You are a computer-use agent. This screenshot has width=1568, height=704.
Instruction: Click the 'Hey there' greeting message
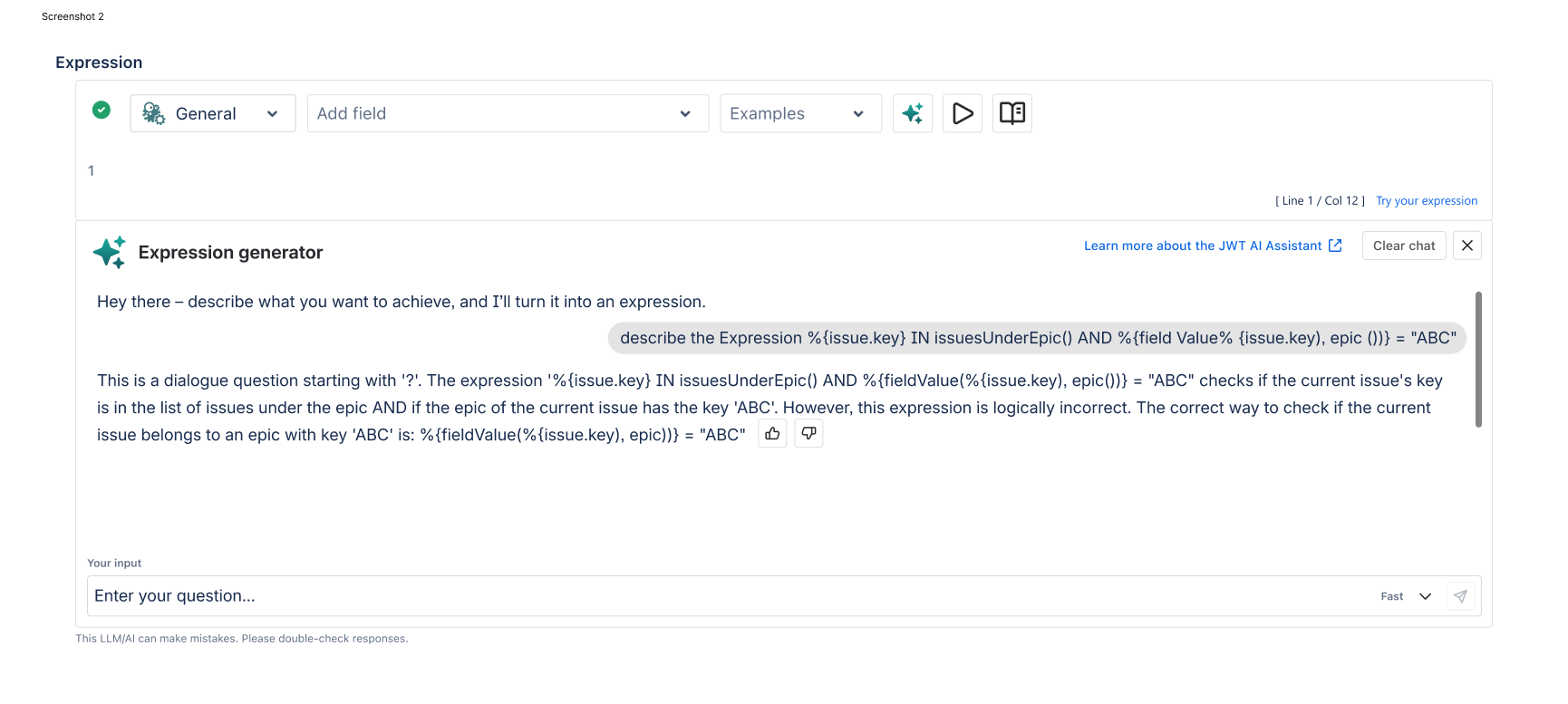(x=401, y=302)
